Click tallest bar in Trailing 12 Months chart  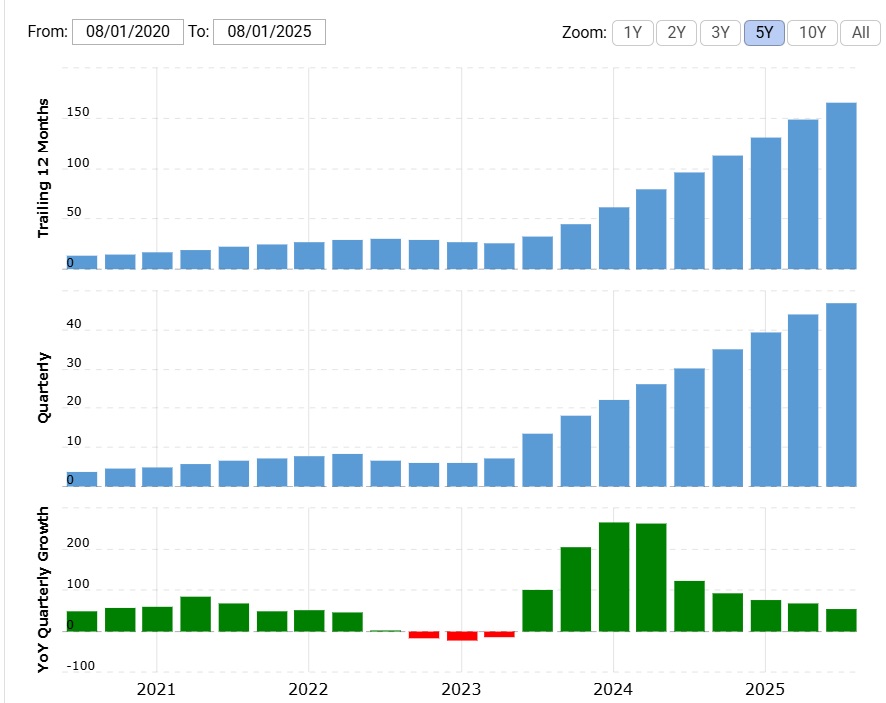point(841,186)
